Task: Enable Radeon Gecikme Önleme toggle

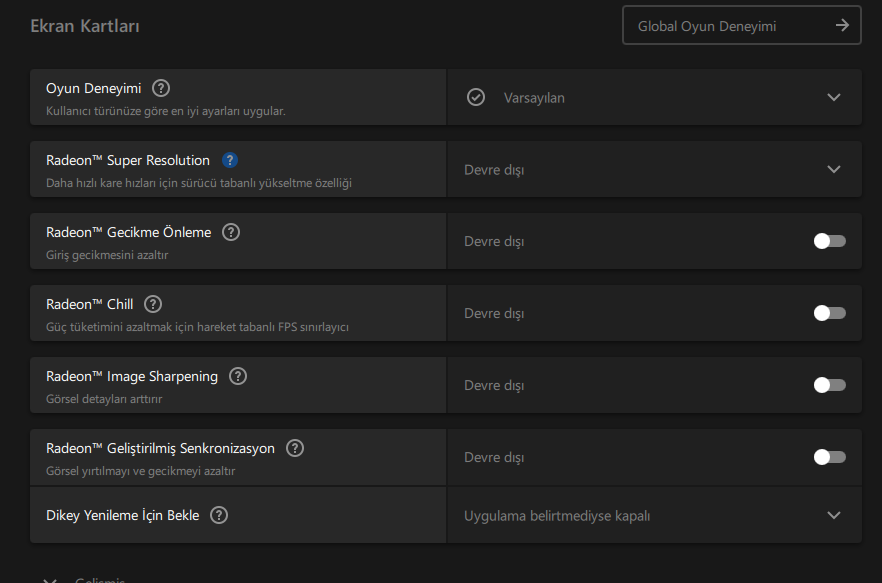Action: pyautogui.click(x=830, y=241)
